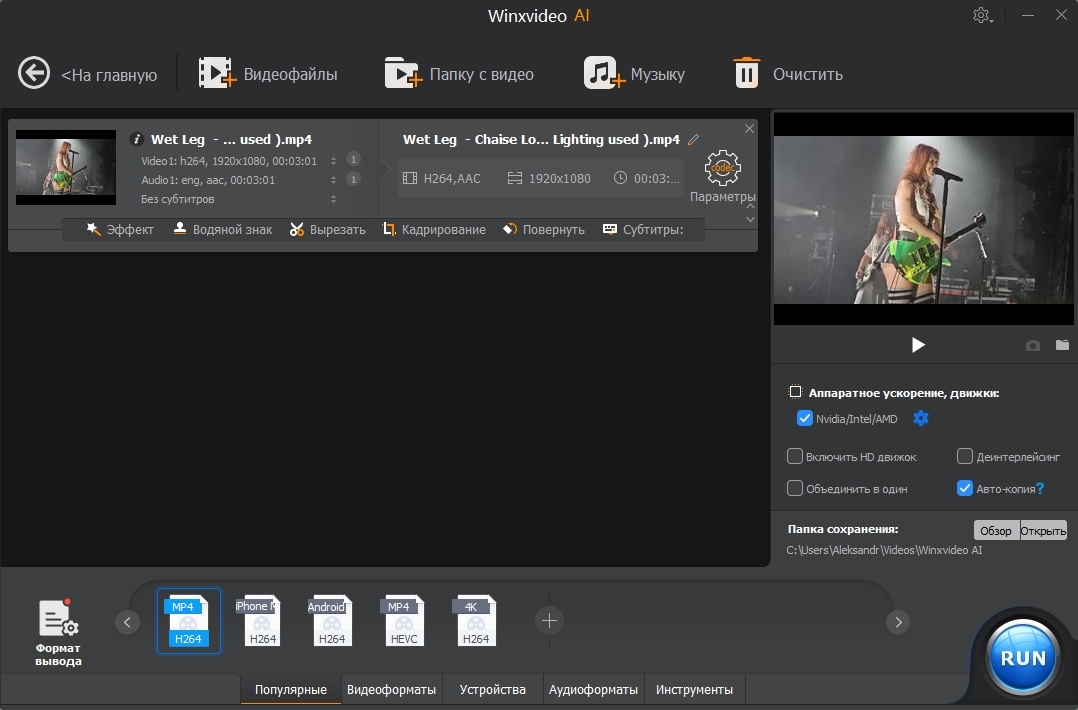
Task: Open the file info icon next to Wet Leg
Action: pos(137,139)
